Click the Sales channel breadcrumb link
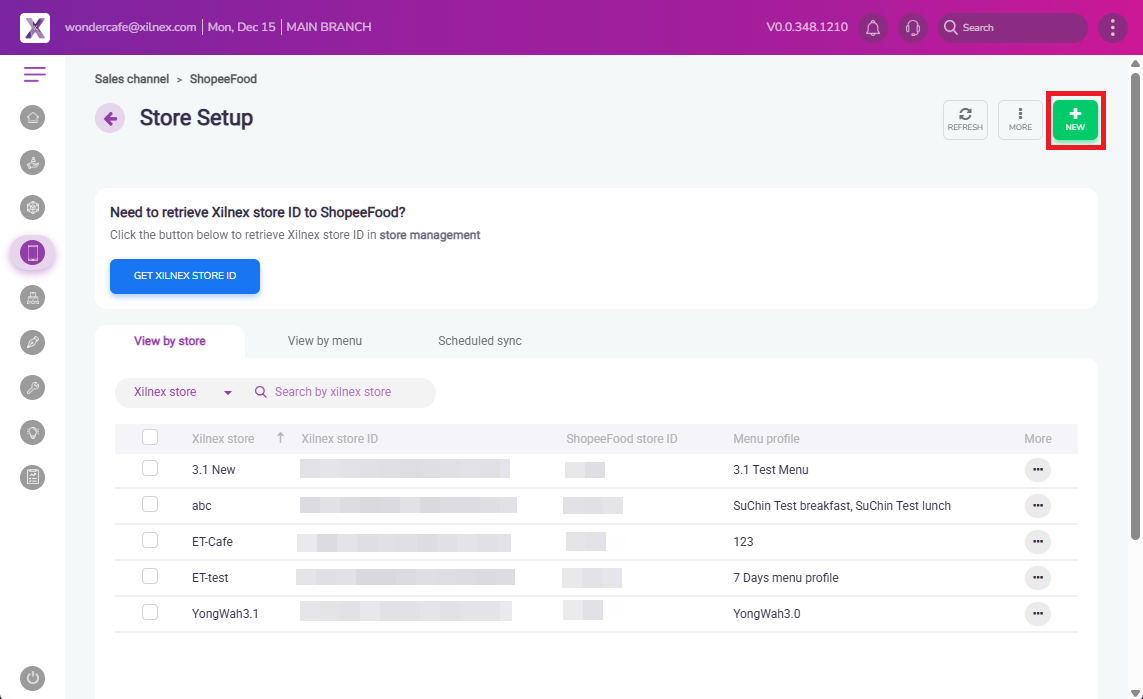Viewport: 1143px width, 699px height. point(132,79)
